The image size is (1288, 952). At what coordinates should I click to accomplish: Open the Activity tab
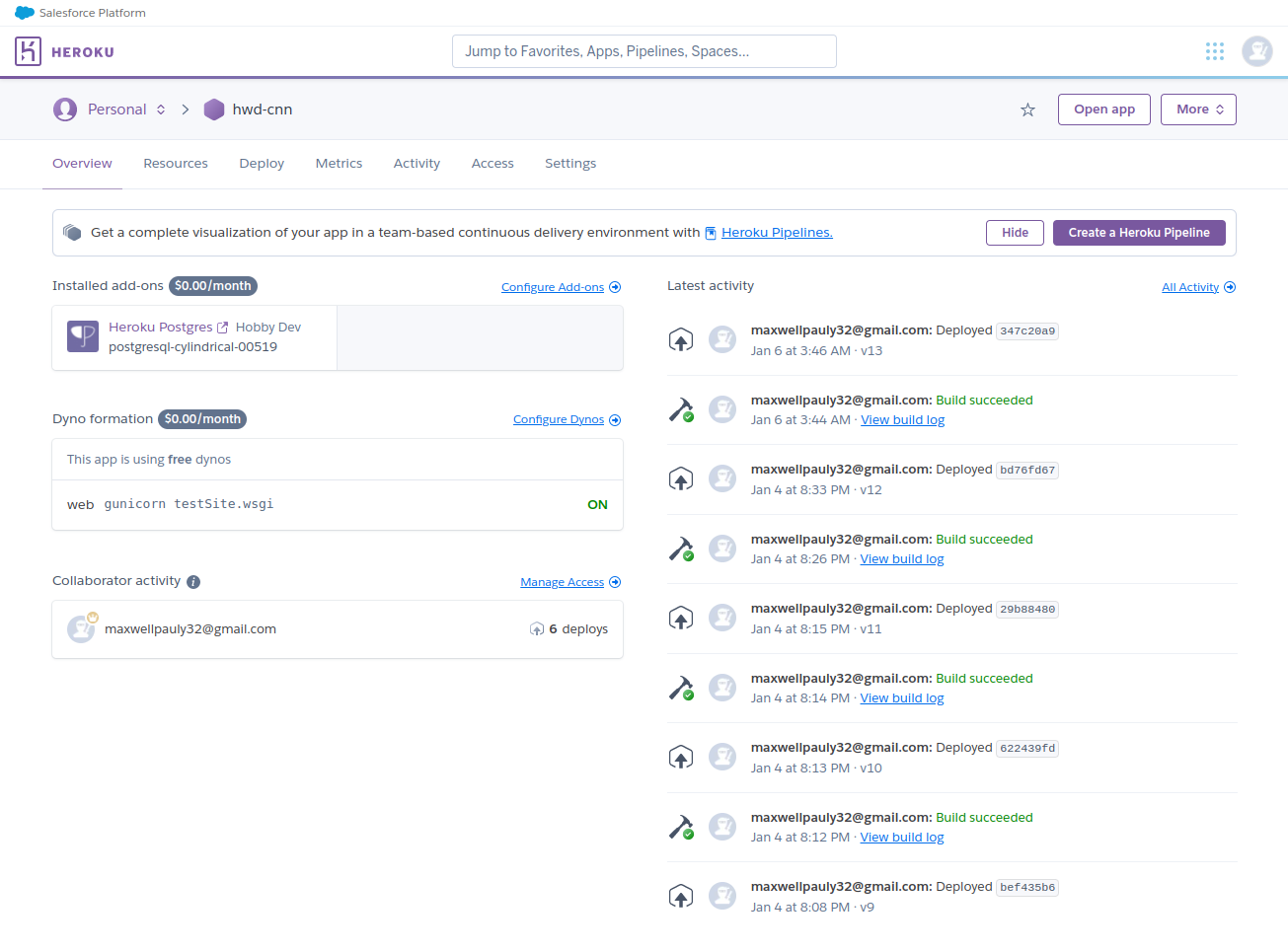click(417, 164)
